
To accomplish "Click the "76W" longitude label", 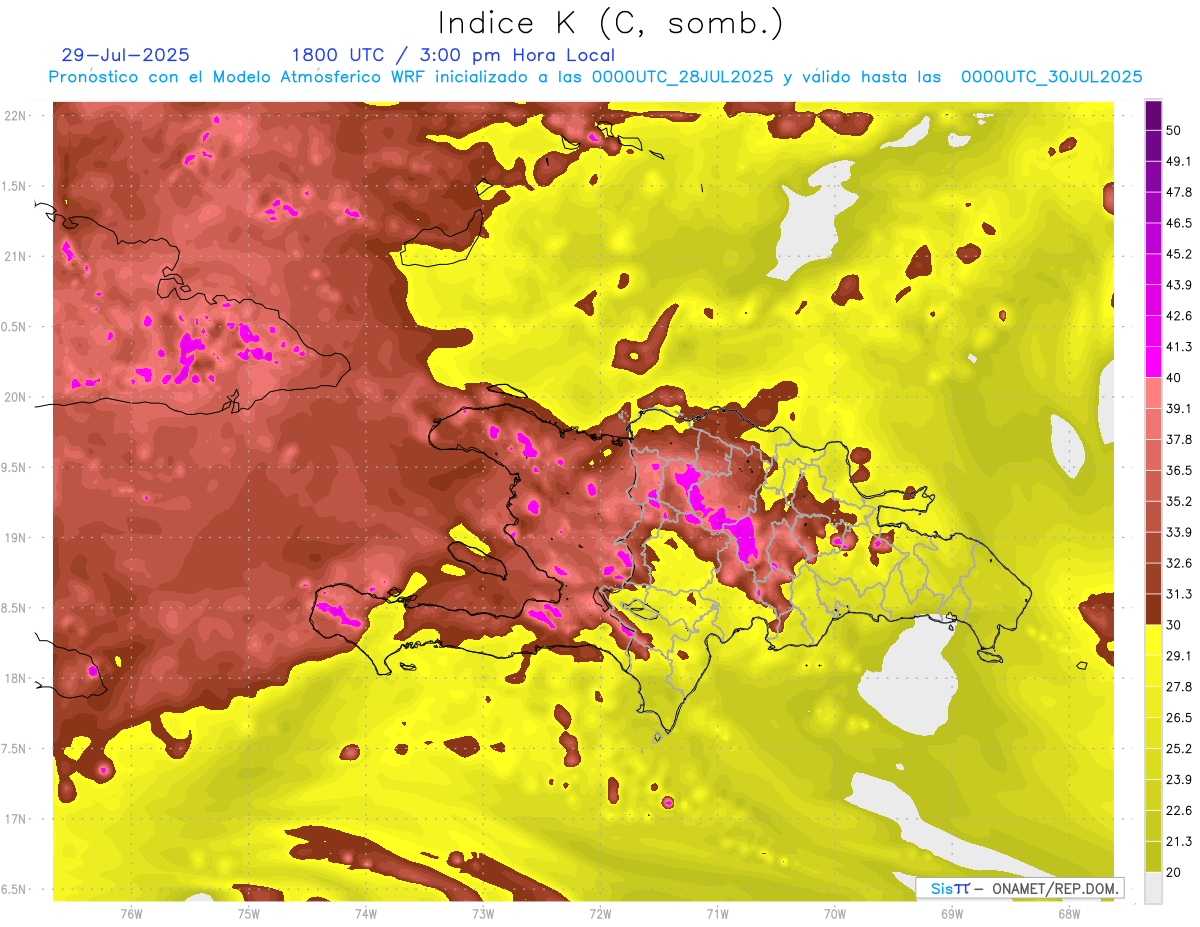I will (131, 914).
